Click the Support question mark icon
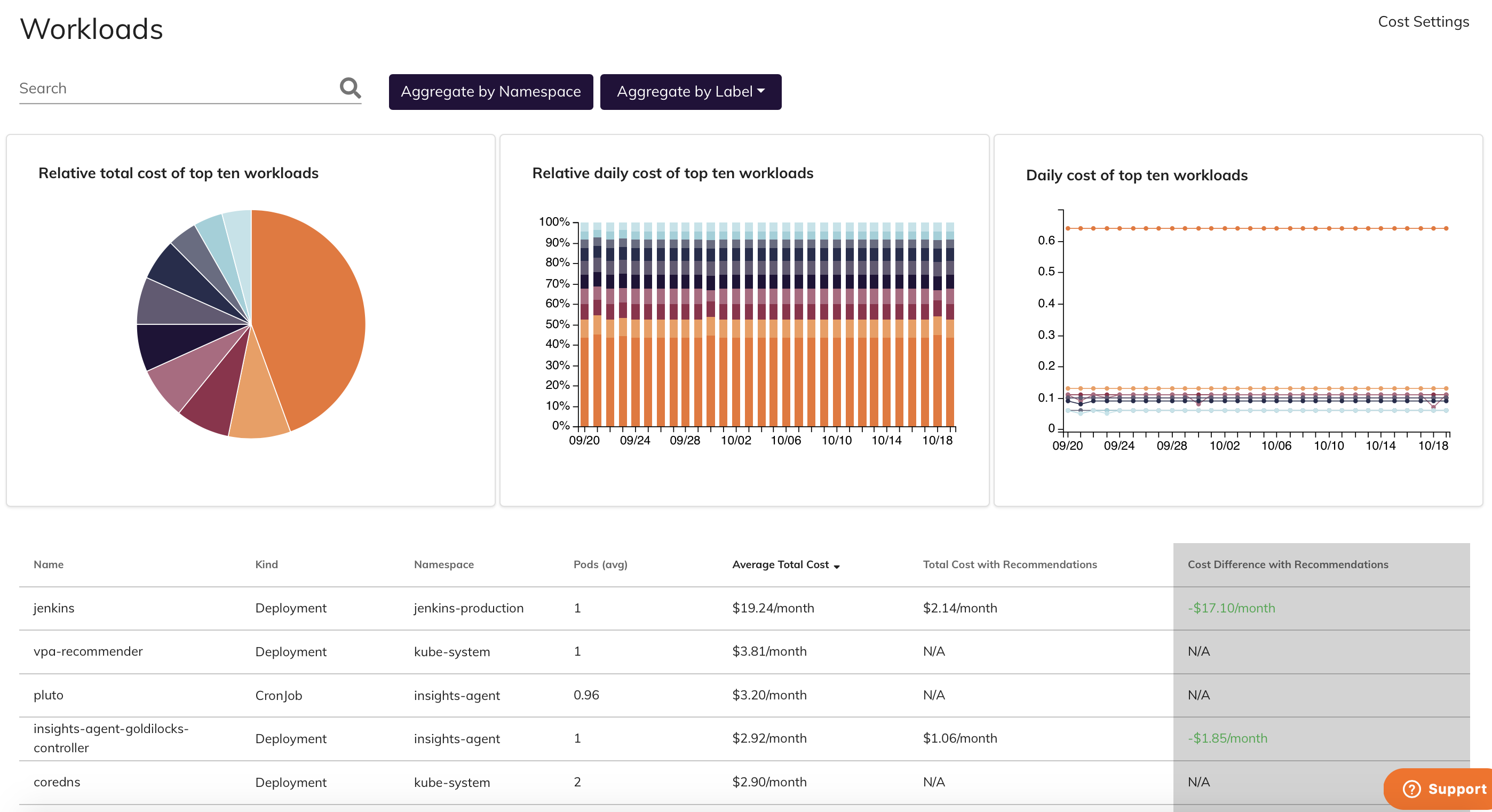 [1411, 788]
